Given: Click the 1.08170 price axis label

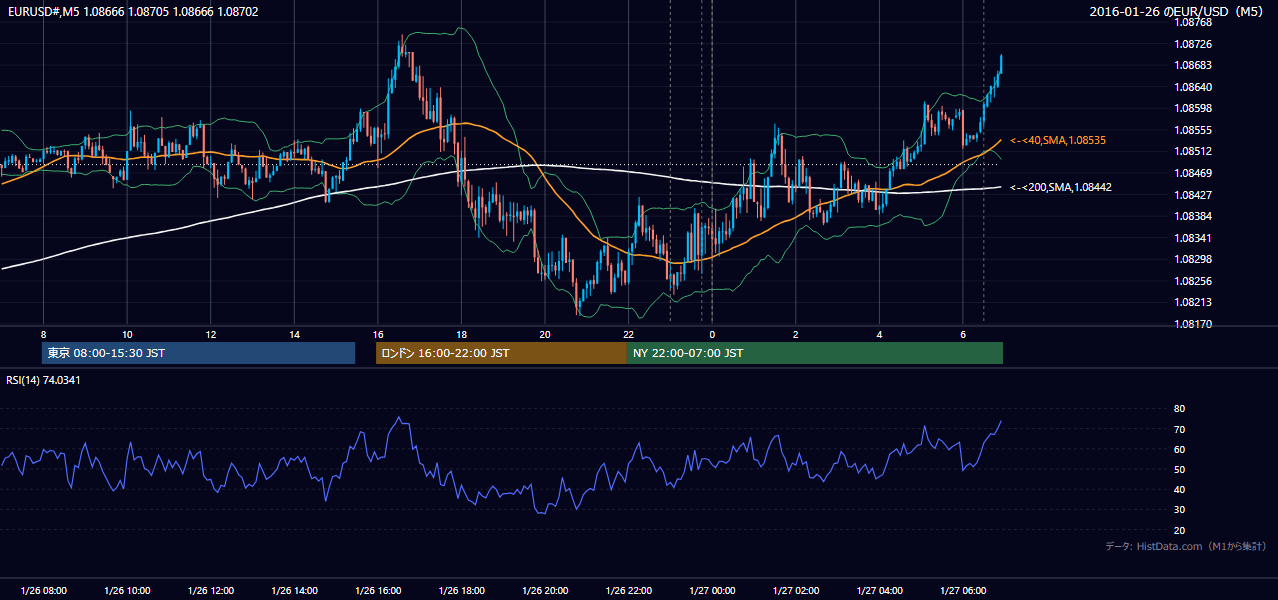Looking at the screenshot, I should [x=1193, y=324].
